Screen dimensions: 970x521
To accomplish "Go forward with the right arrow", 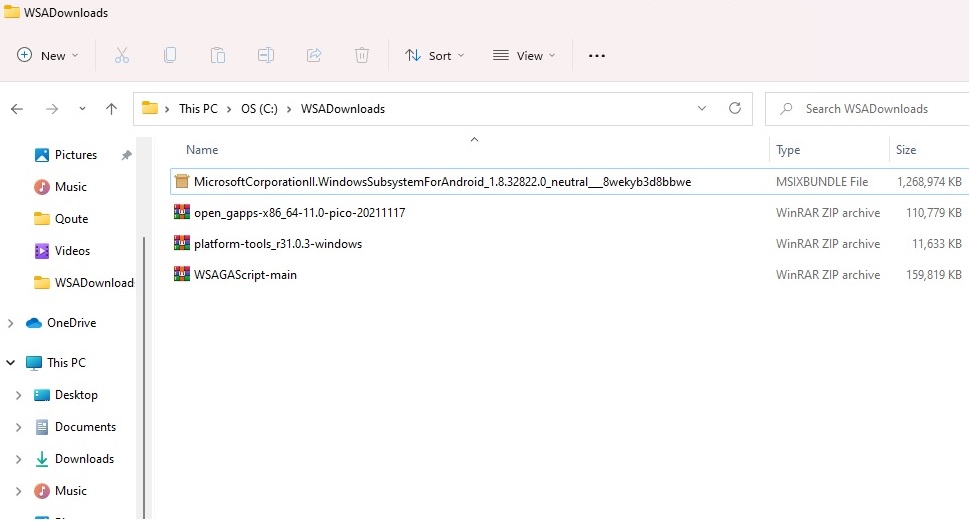I will coord(52,109).
